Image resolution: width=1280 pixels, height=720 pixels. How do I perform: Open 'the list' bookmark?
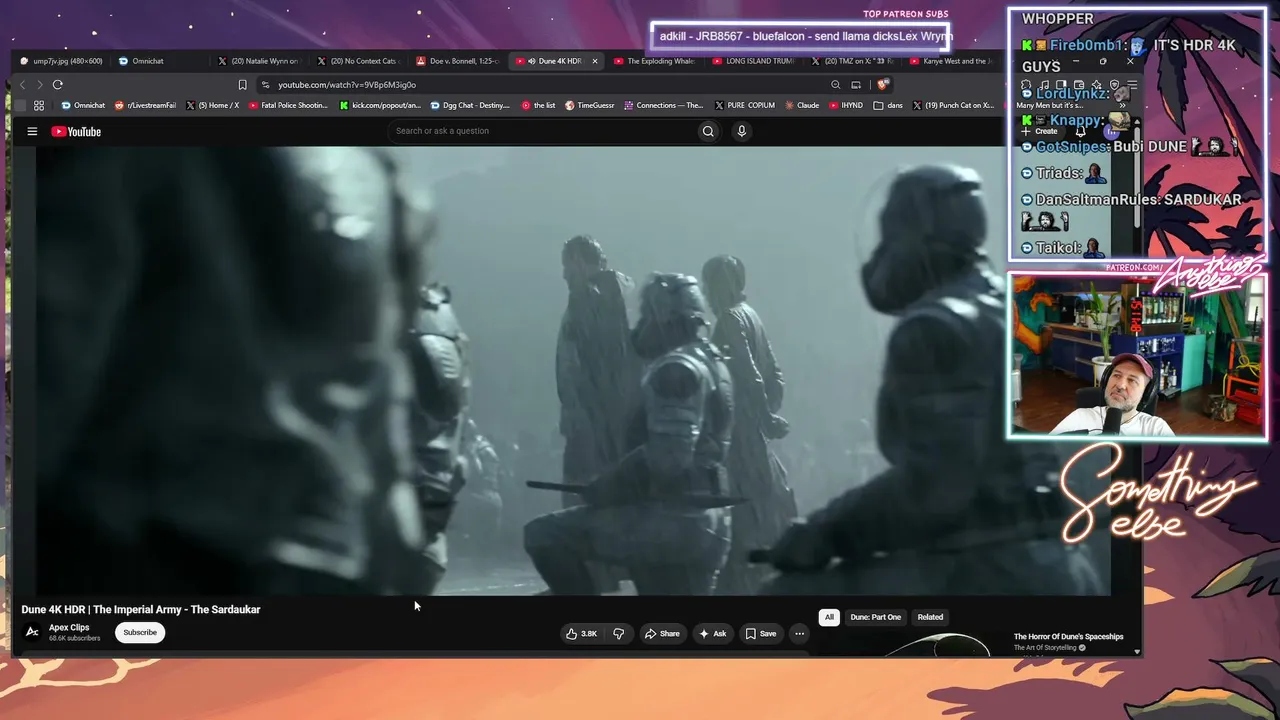click(x=538, y=105)
